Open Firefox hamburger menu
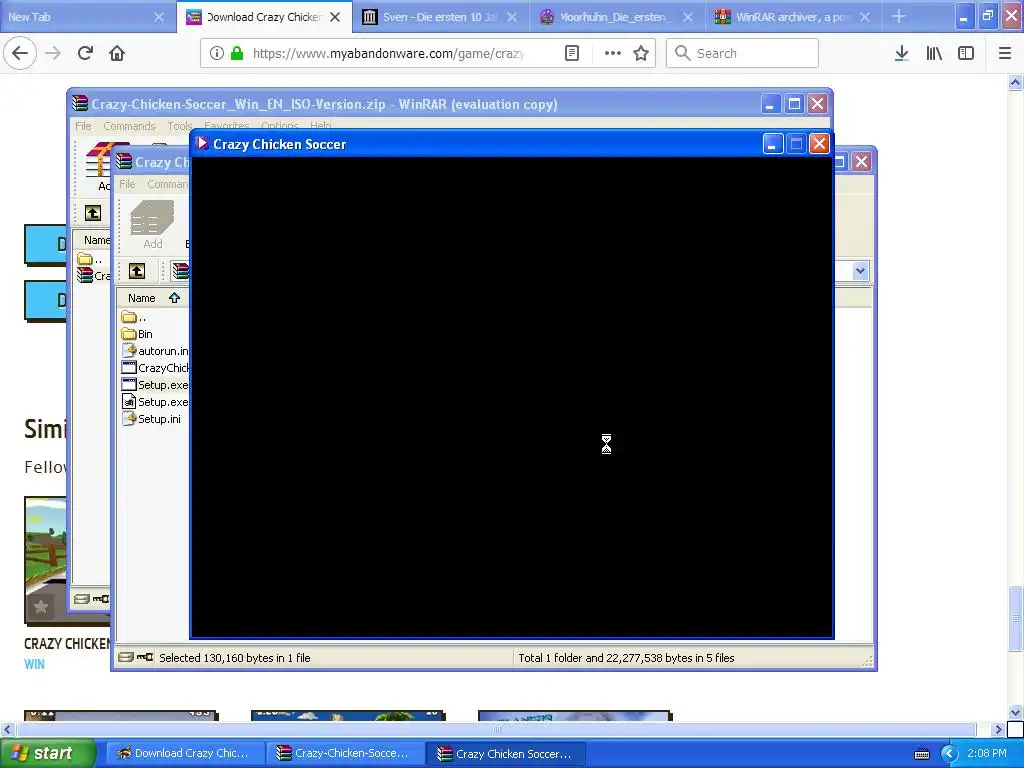The image size is (1024, 768). pyautogui.click(x=1005, y=53)
